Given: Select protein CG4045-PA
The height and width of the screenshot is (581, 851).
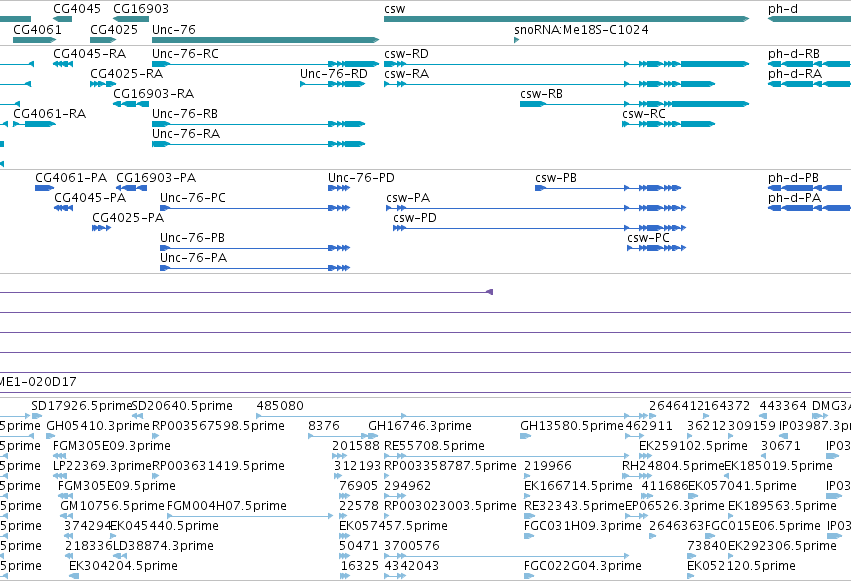Looking at the screenshot, I should (63, 208).
